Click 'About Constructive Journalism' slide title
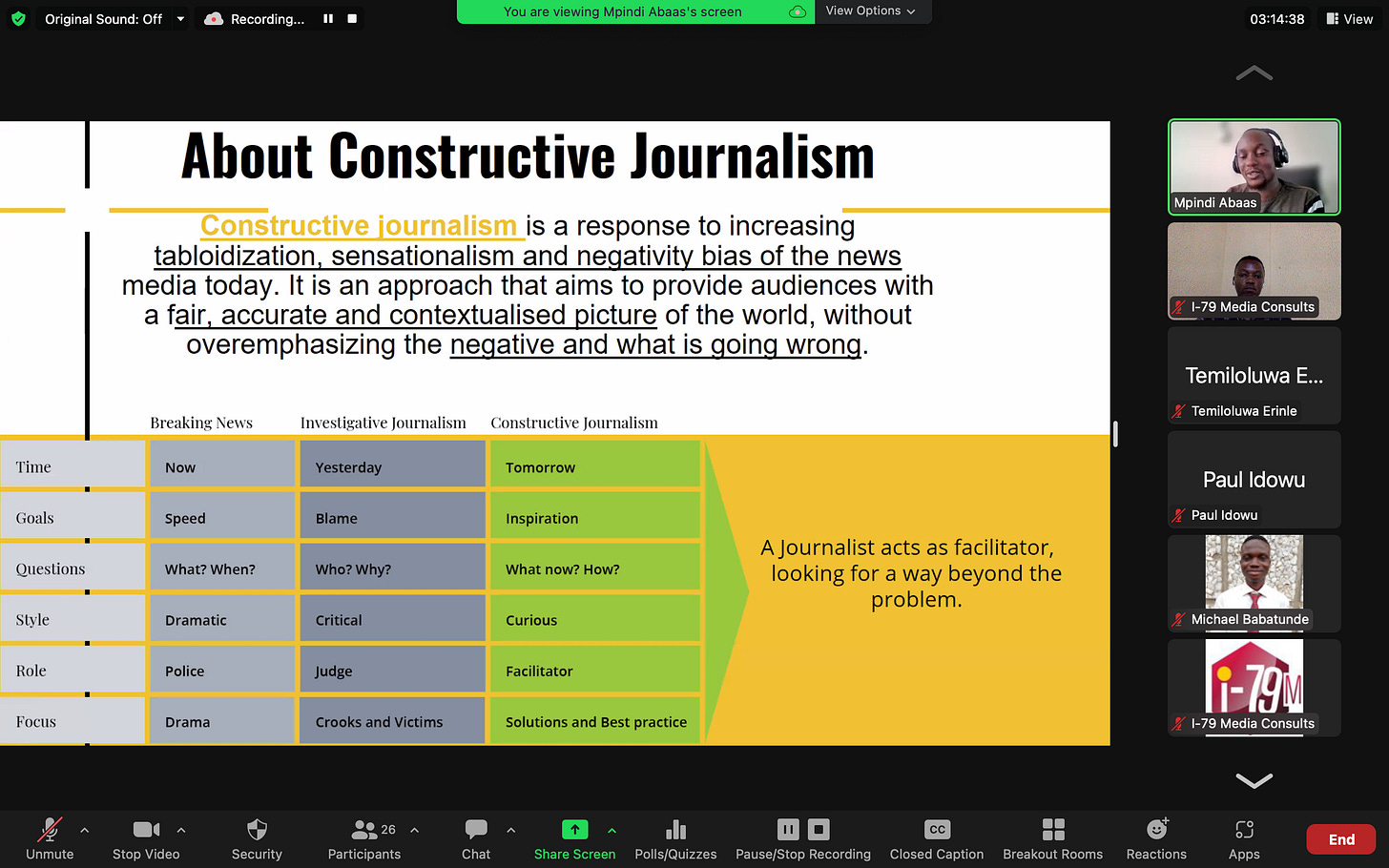The height and width of the screenshot is (868, 1389). pos(528,156)
